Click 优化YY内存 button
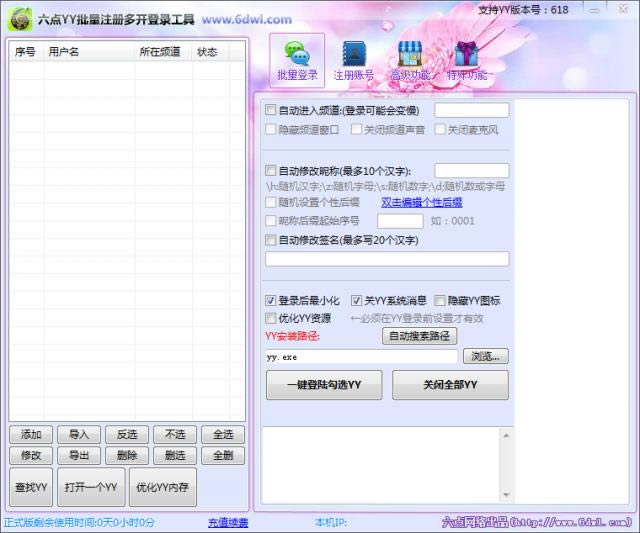 point(162,487)
